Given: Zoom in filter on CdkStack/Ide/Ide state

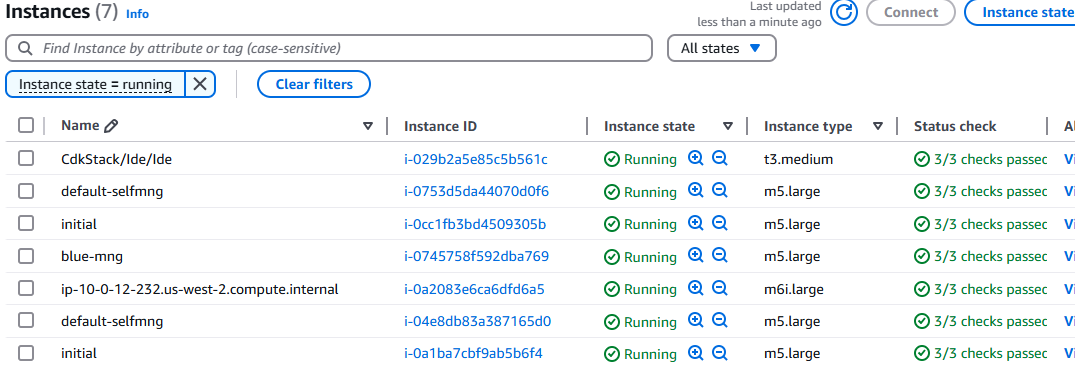Looking at the screenshot, I should click(696, 158).
